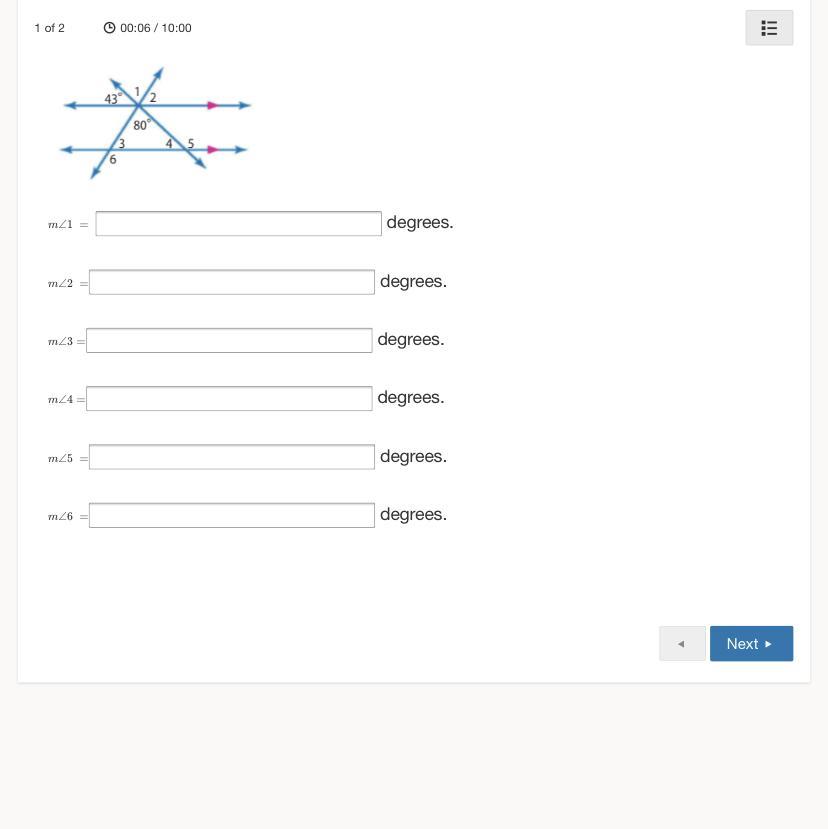This screenshot has height=829, width=828.
Task: Click the m∠6 degrees input box
Action: pyautogui.click(x=231, y=515)
